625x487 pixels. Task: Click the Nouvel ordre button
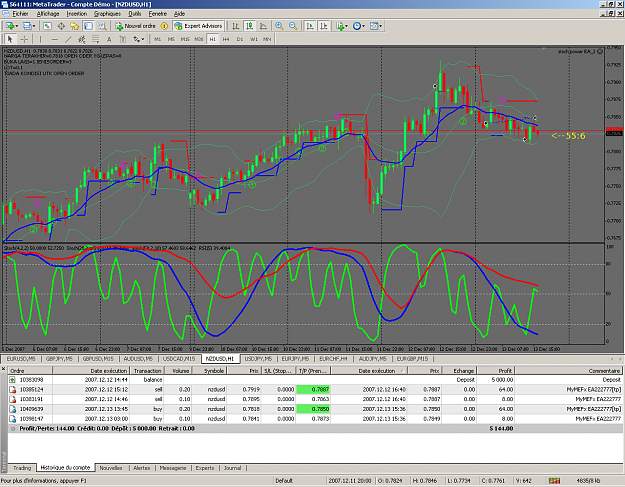pyautogui.click(x=136, y=26)
